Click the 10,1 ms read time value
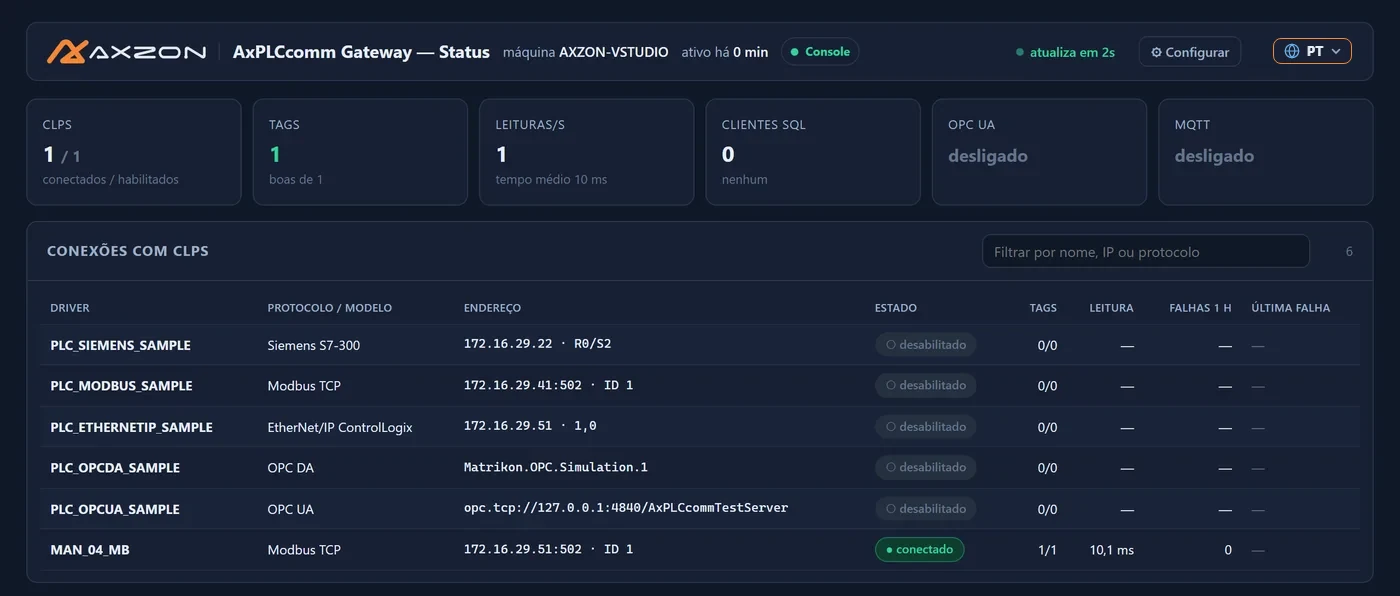 (1112, 550)
